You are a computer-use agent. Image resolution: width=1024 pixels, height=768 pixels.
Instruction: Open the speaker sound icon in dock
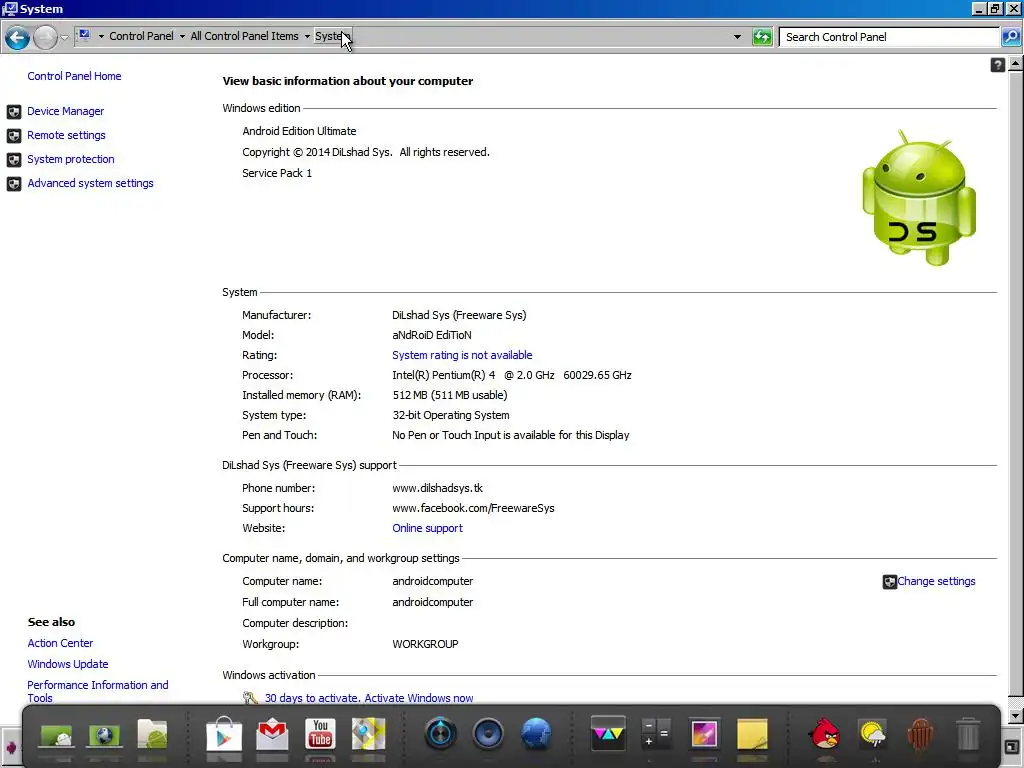click(488, 733)
